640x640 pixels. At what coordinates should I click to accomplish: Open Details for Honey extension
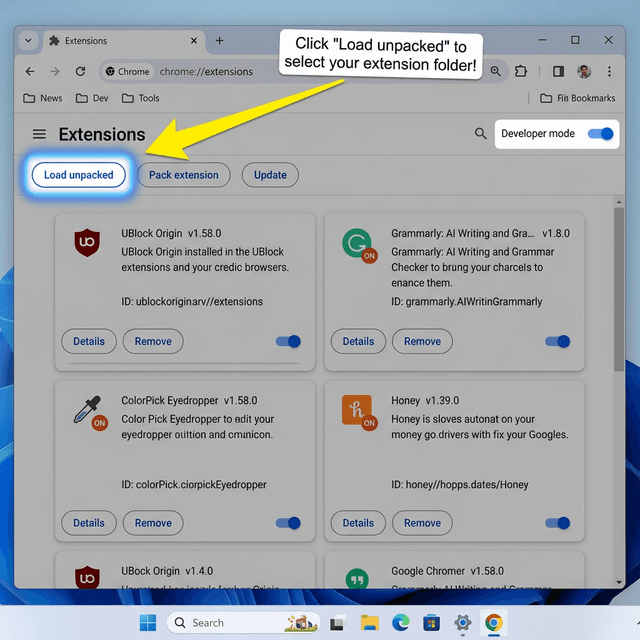tap(358, 523)
